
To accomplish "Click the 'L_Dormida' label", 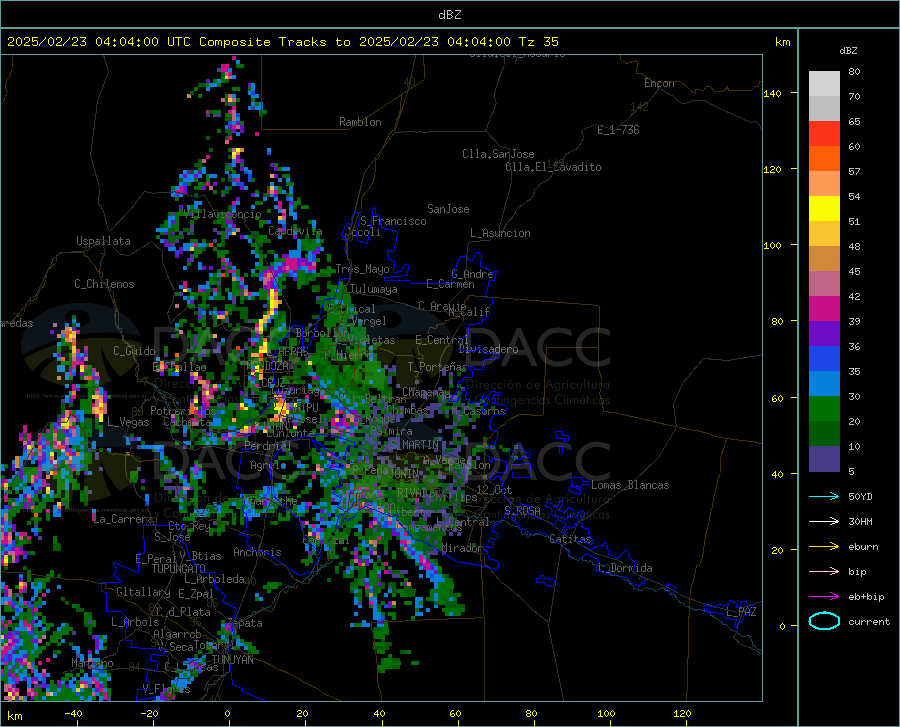I will click(624, 568).
